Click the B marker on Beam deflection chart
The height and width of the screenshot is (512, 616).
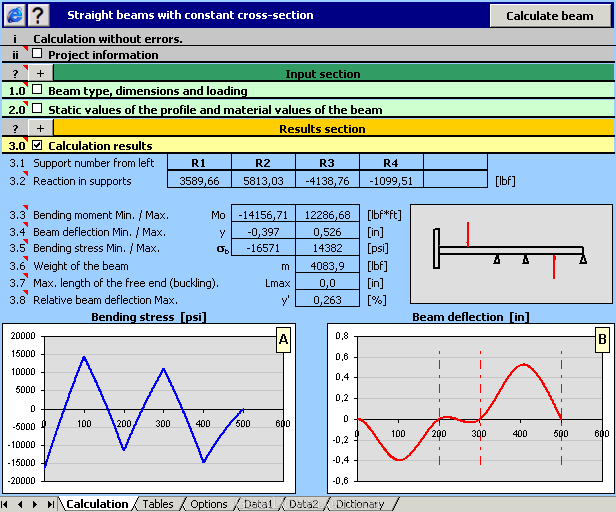602,341
